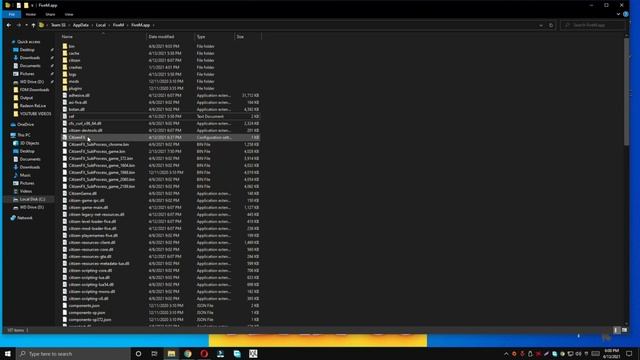Open Cortana from the taskbar
The width and height of the screenshot is (640, 360).
tap(138, 353)
